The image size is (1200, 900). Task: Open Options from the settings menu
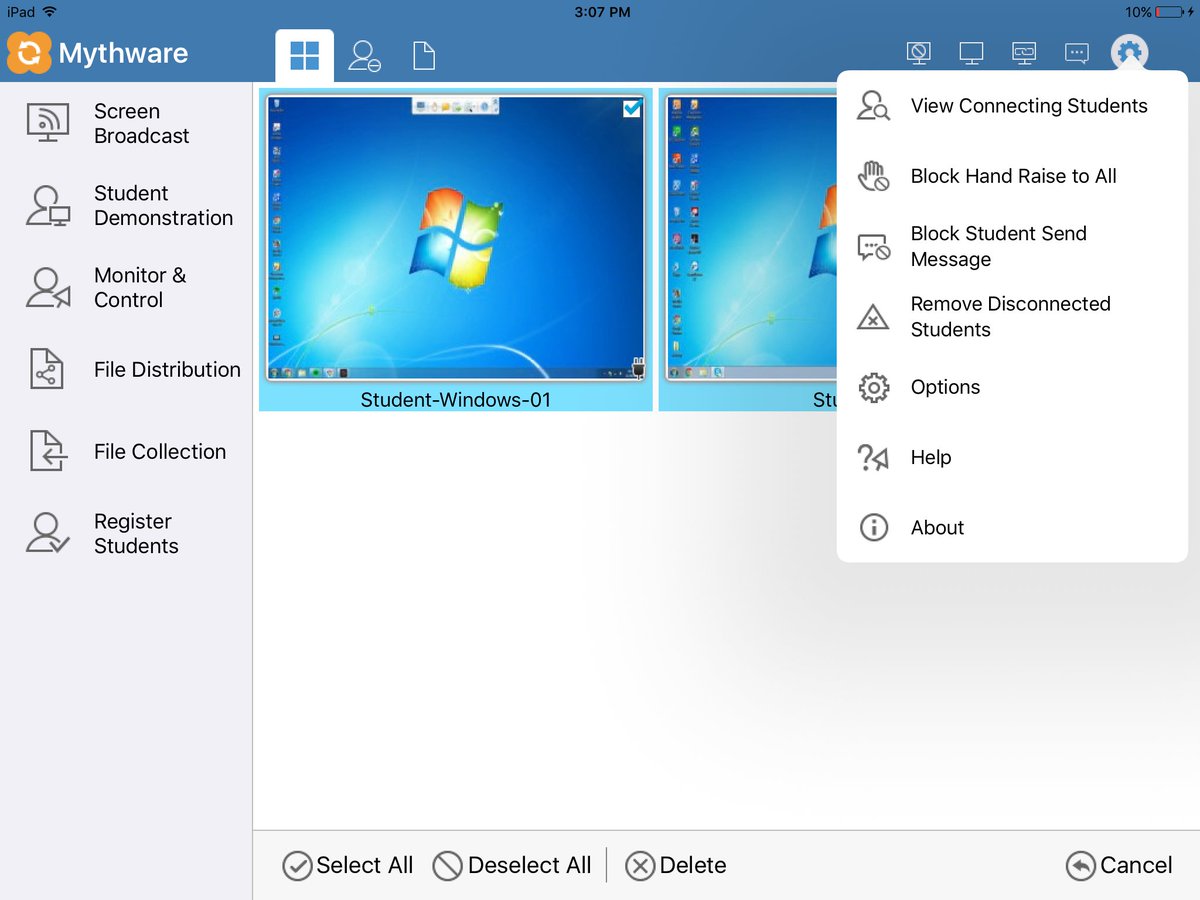[x=1012, y=387]
